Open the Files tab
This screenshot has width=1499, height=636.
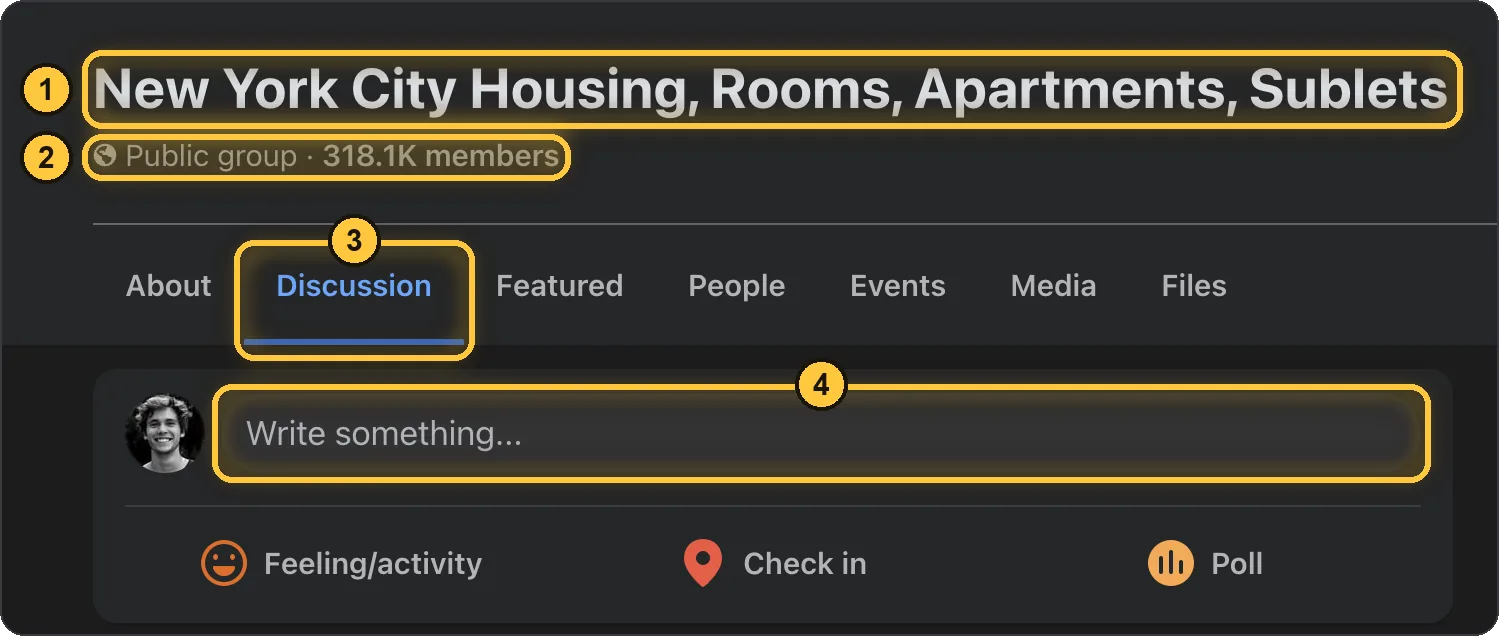coord(1194,286)
